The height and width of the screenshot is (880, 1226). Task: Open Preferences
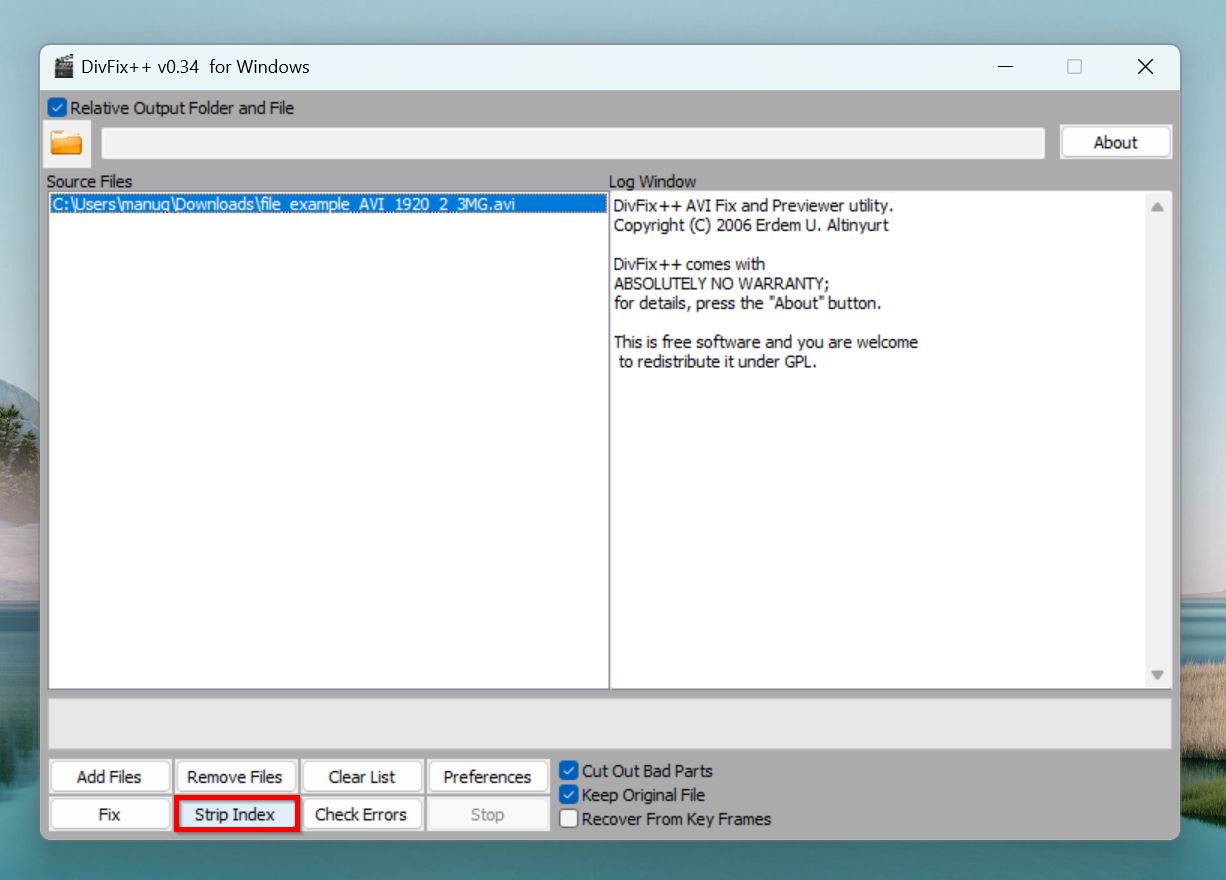(x=487, y=776)
